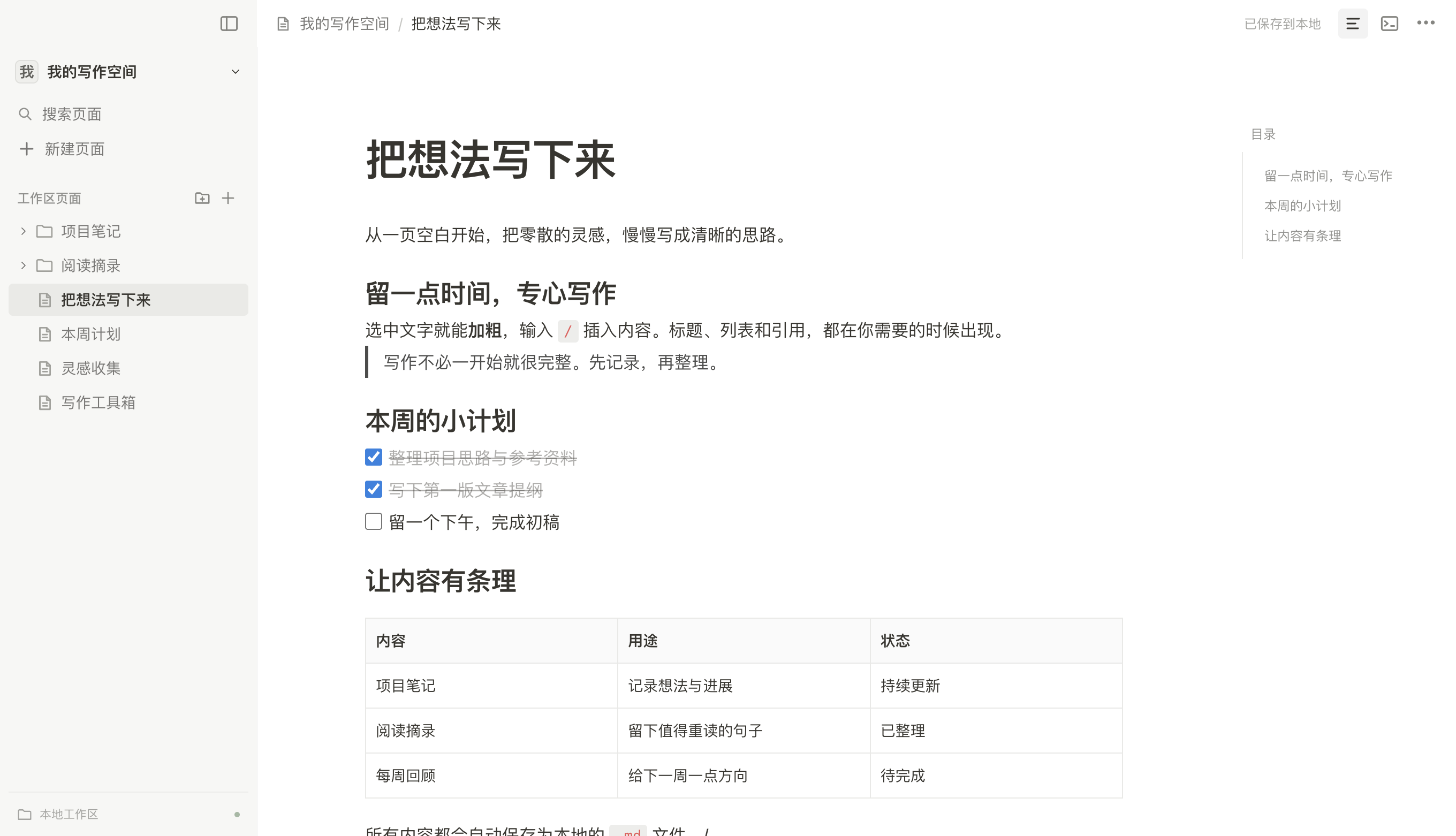Screen dimensions: 1456x836
Task: Uncheck 写下第一版文章提纲 task
Action: (374, 489)
